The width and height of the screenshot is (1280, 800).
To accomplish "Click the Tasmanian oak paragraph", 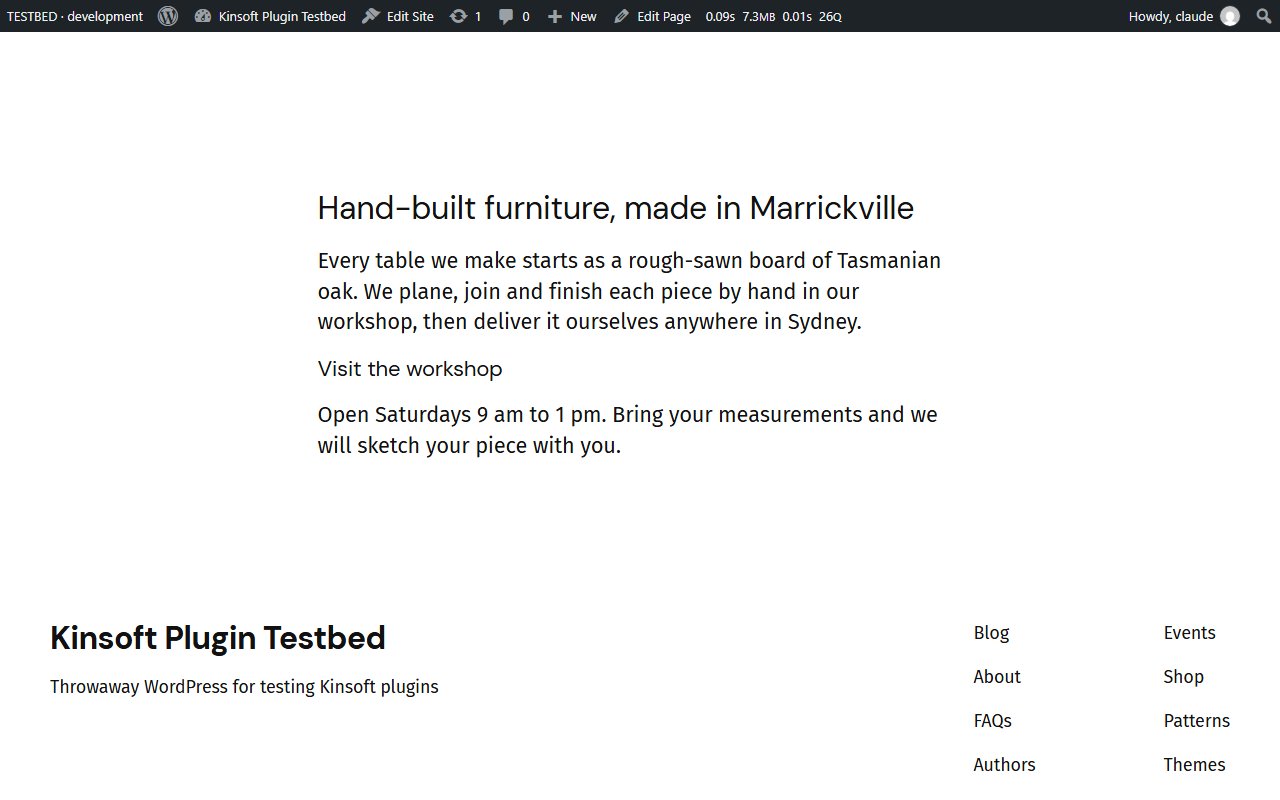I will pos(630,291).
